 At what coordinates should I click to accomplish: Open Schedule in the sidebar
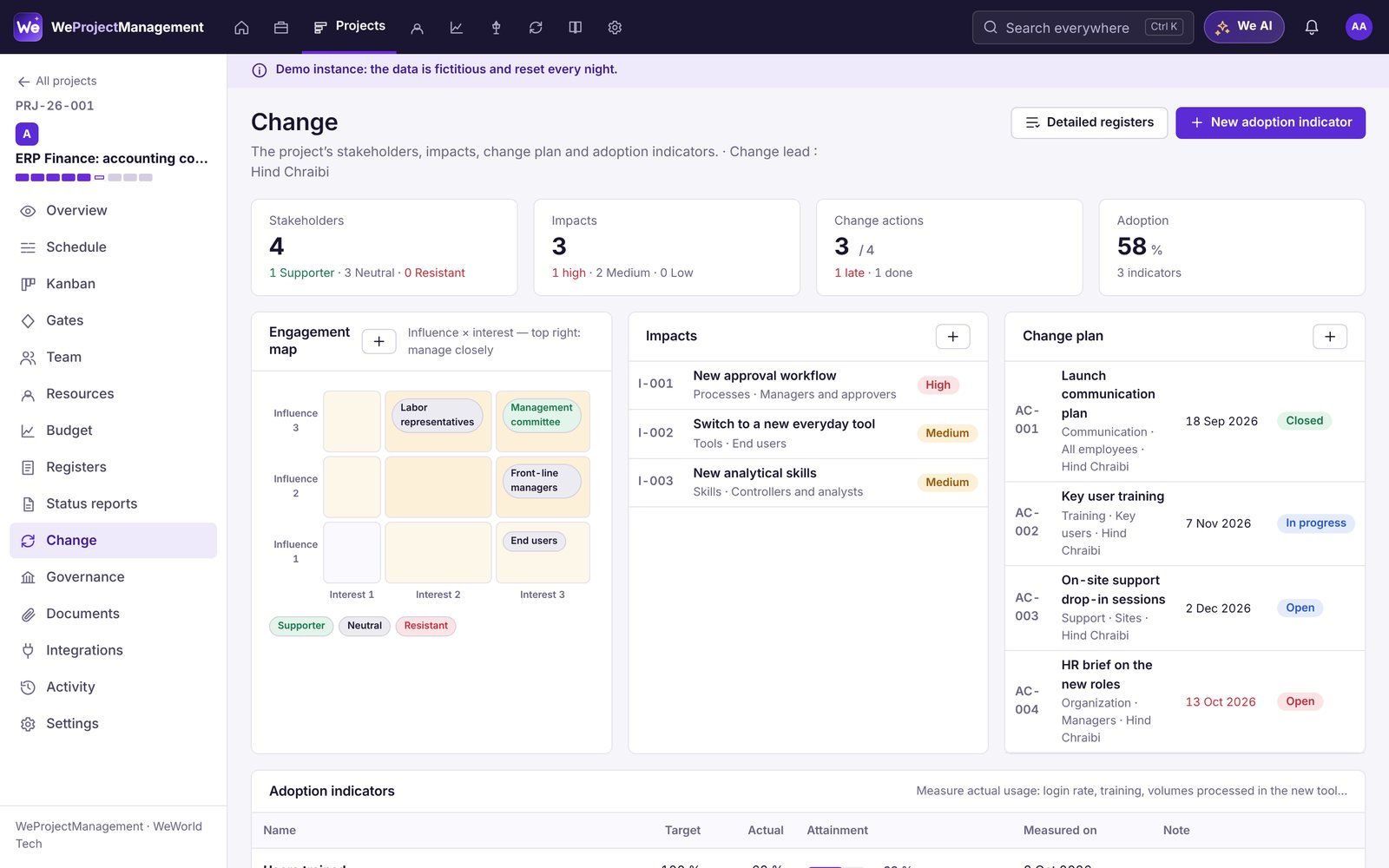click(113, 247)
